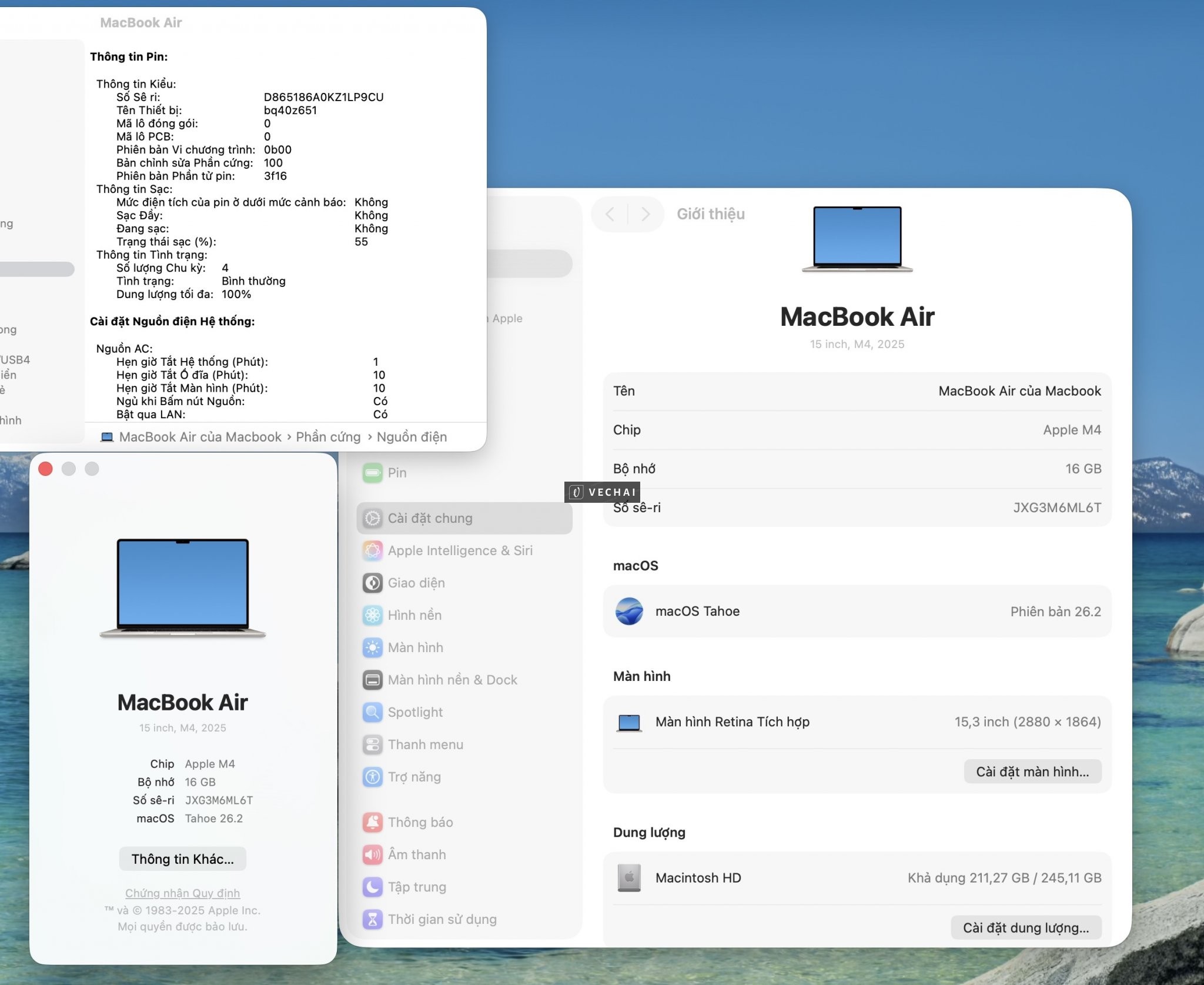Open the Thông báo notifications bell icon
This screenshot has height=985, width=1204.
coord(373,822)
